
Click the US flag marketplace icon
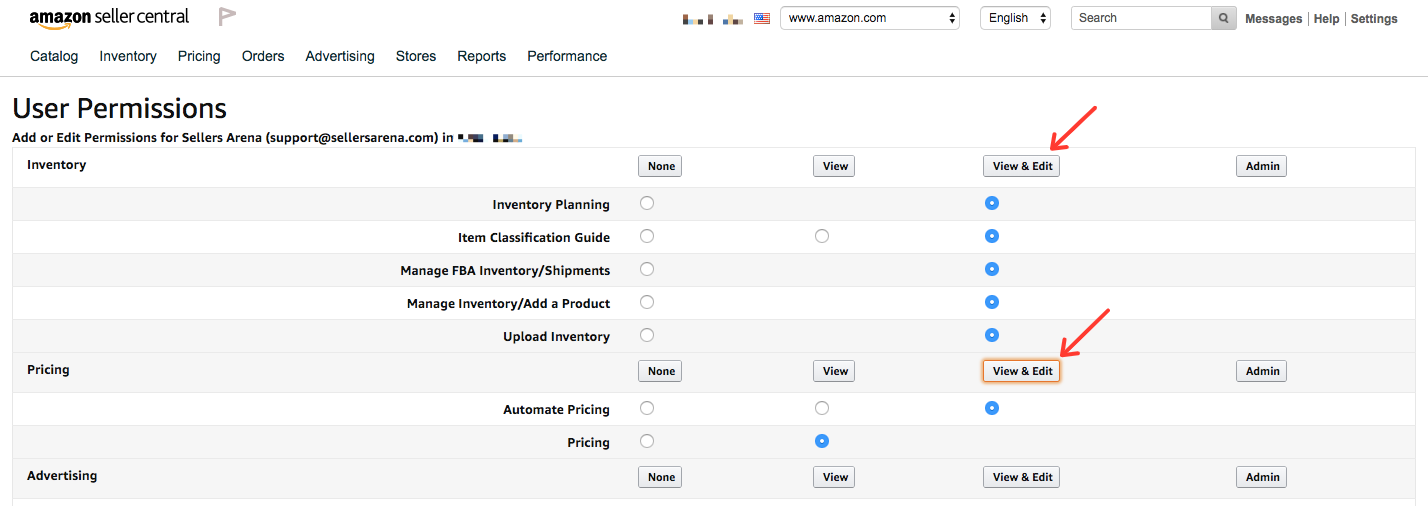coord(762,18)
